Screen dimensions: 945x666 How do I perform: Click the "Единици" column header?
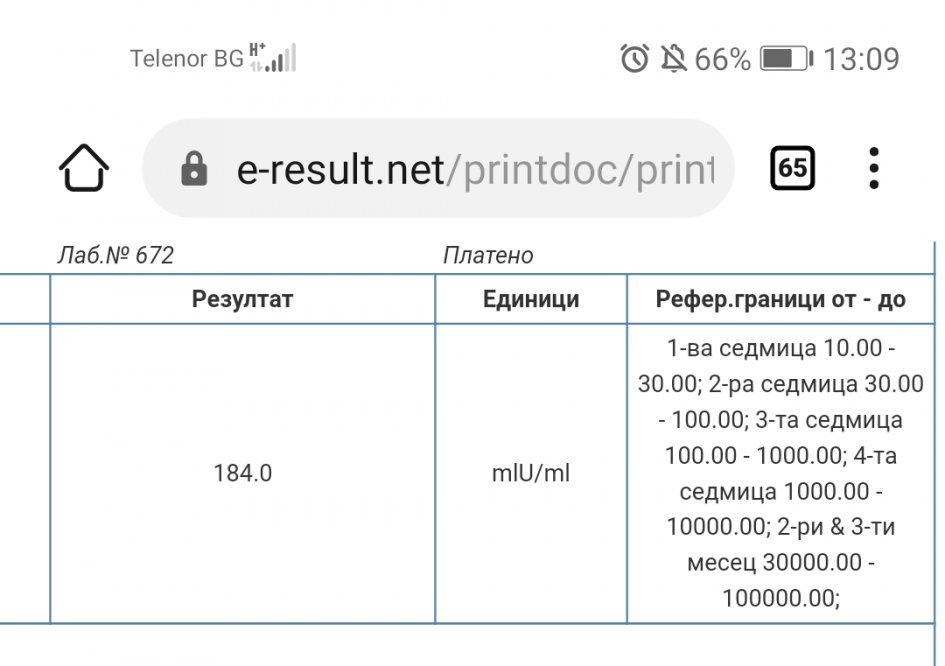(531, 299)
